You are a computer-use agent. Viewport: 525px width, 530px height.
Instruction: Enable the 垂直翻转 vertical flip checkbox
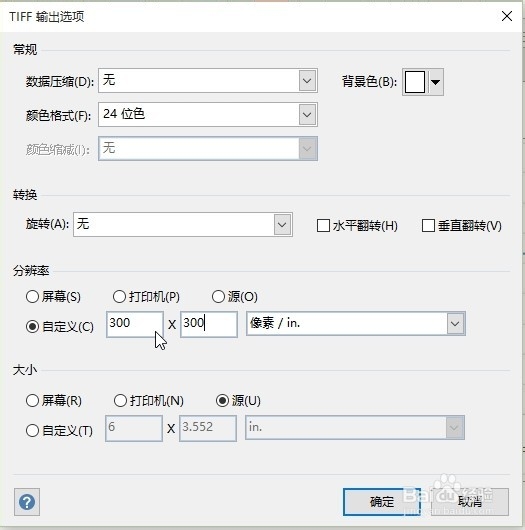click(x=428, y=225)
